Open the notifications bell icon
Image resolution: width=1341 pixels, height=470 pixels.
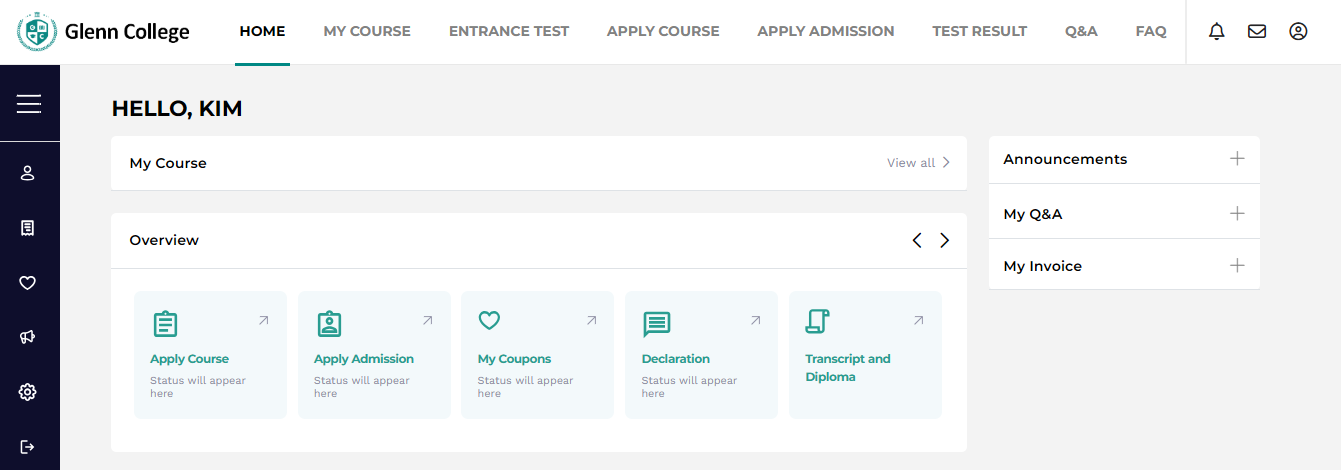1216,31
